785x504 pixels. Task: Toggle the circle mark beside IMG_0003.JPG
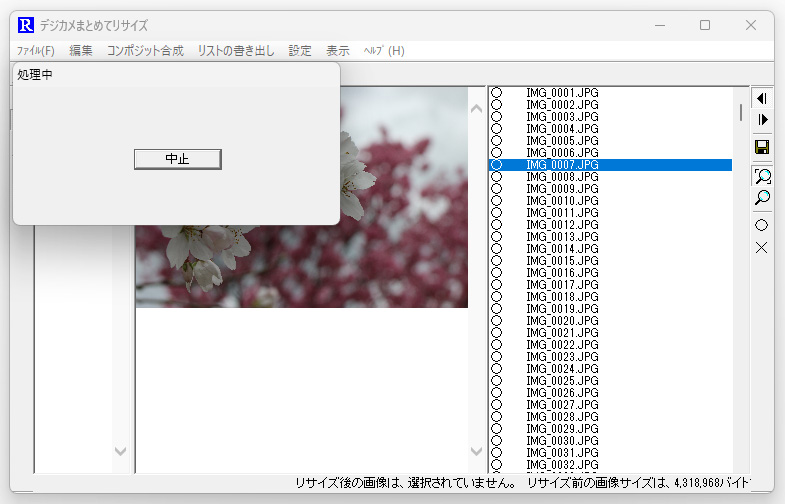click(x=496, y=117)
